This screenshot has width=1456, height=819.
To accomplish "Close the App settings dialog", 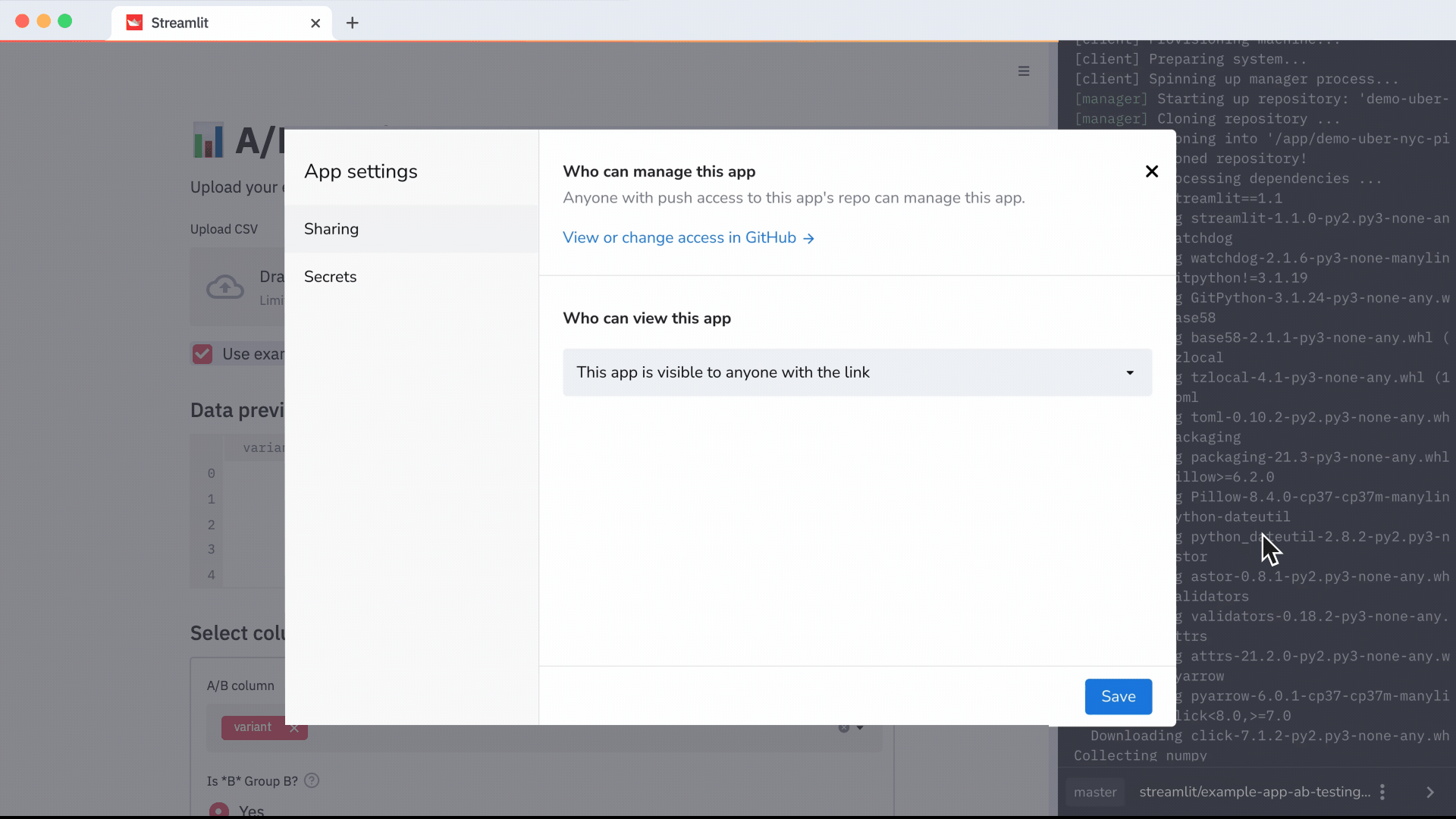I will point(1152,171).
